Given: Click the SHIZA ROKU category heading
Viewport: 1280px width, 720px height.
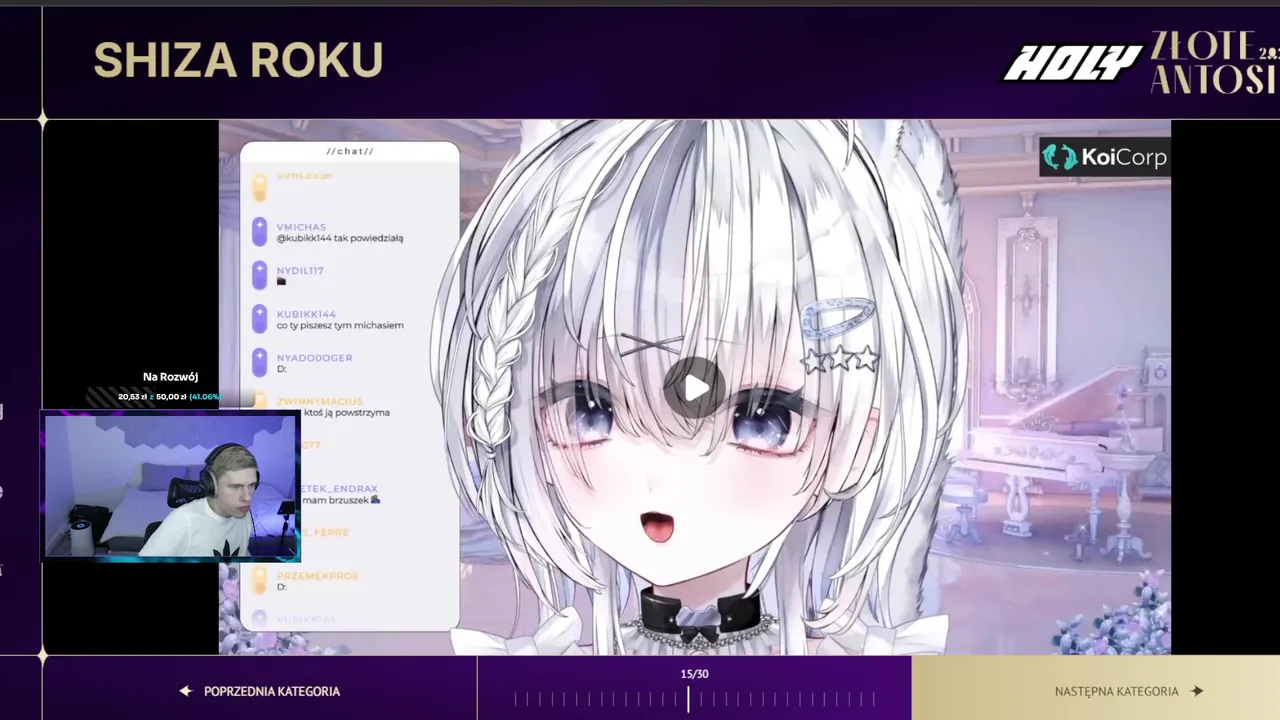Looking at the screenshot, I should [238, 61].
